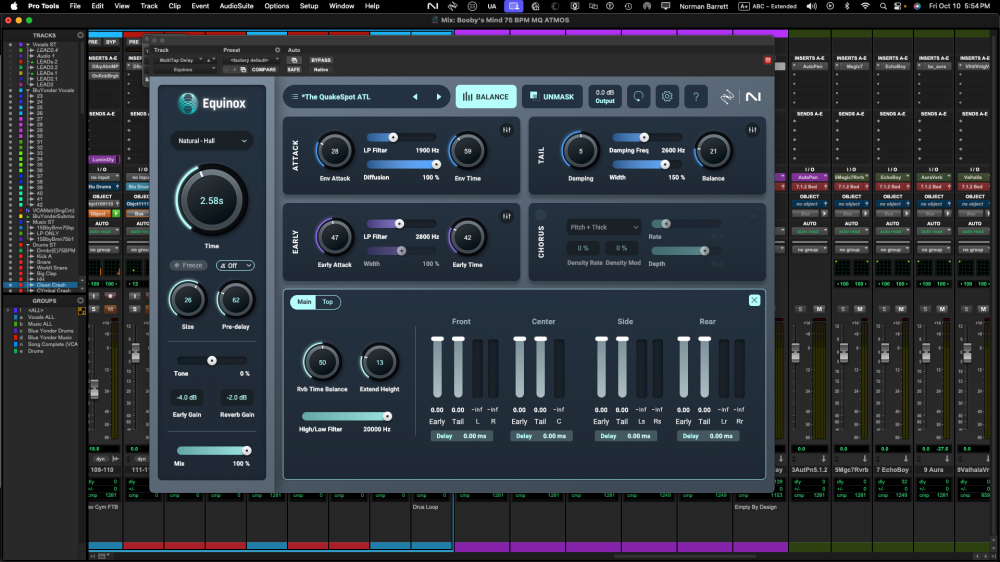Click the volume icon in macOS menu bar
Image resolution: width=1000 pixels, height=562 pixels.
[811, 6]
